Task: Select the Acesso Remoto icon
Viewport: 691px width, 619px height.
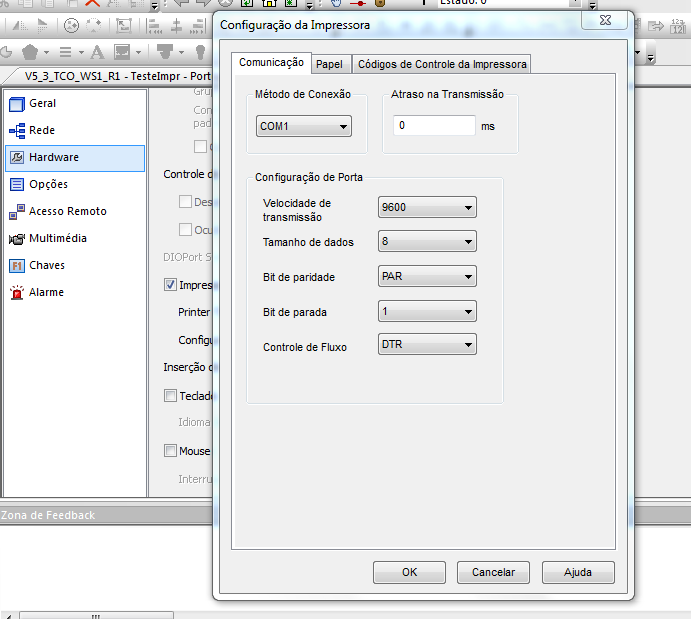Action: [17, 211]
